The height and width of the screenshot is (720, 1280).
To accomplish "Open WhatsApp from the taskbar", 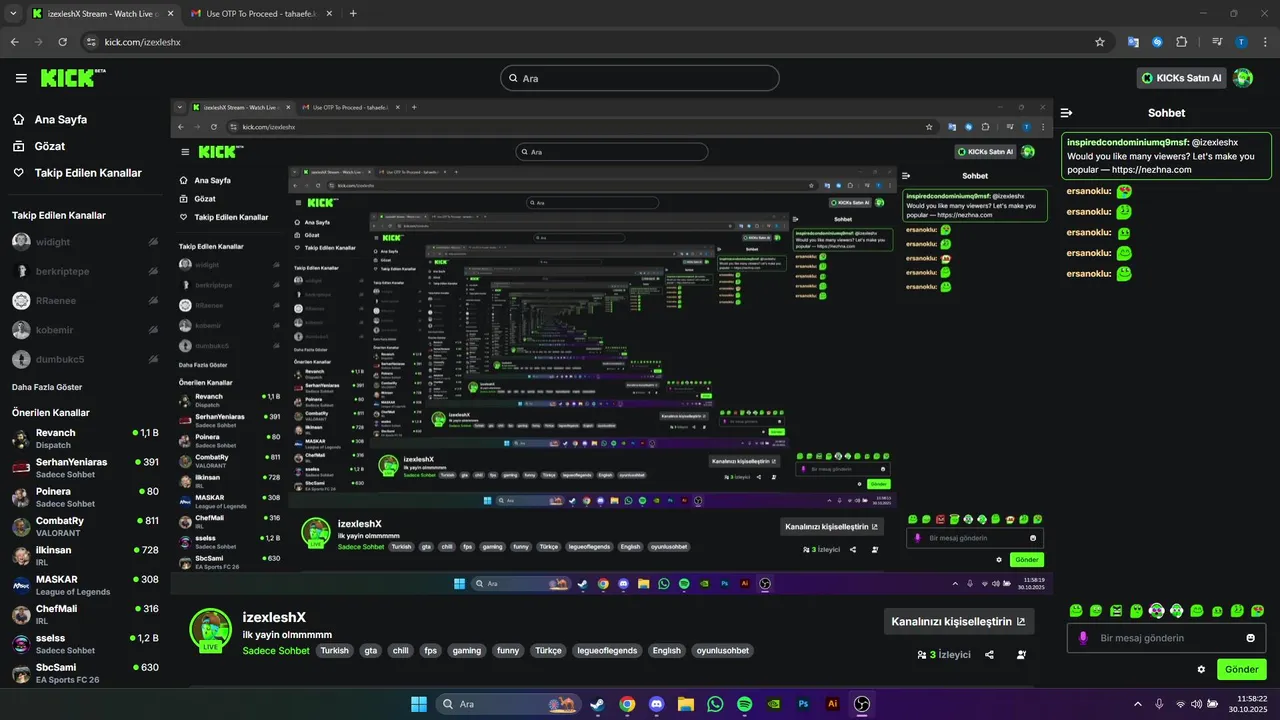I will pos(715,704).
